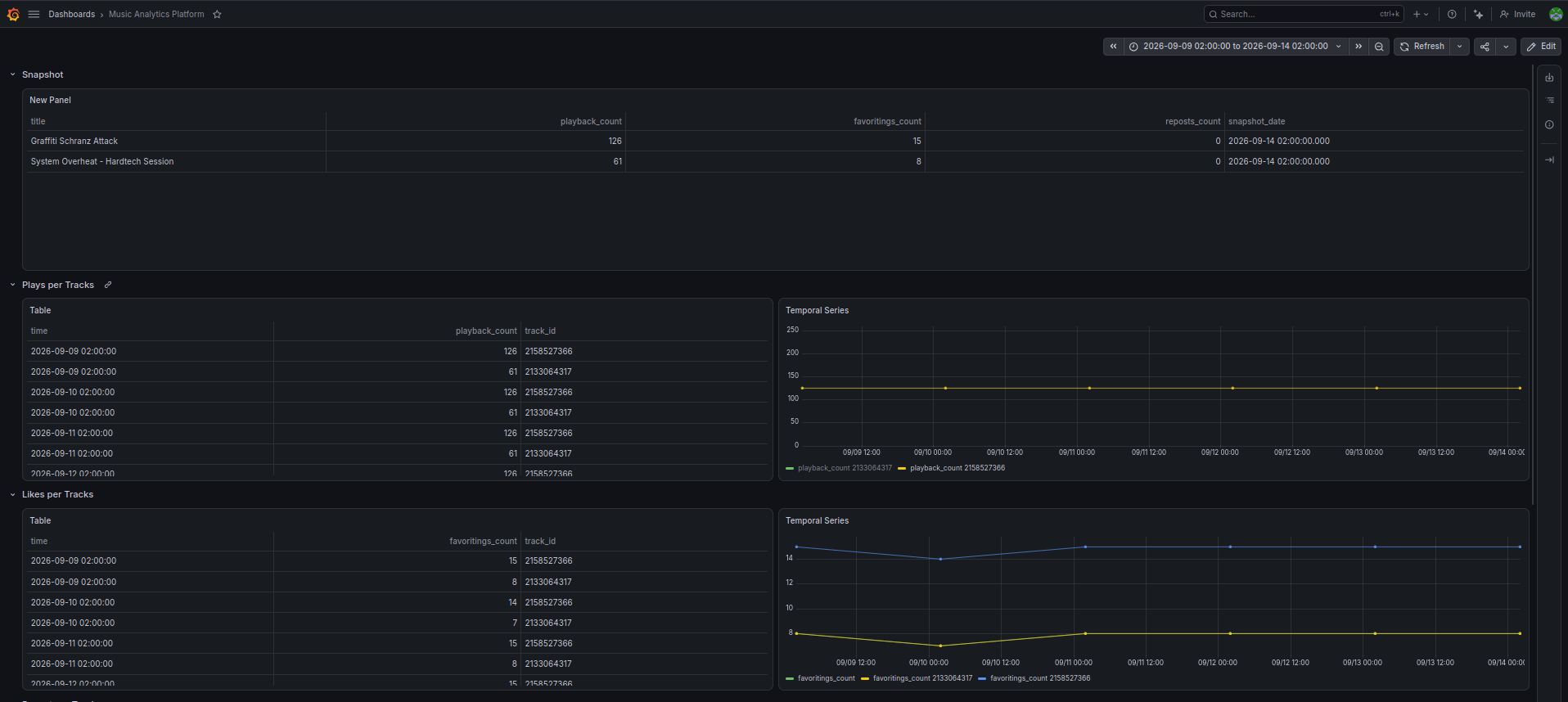Open the share options dropdown arrow
Image resolution: width=1568 pixels, height=702 pixels.
click(1506, 47)
